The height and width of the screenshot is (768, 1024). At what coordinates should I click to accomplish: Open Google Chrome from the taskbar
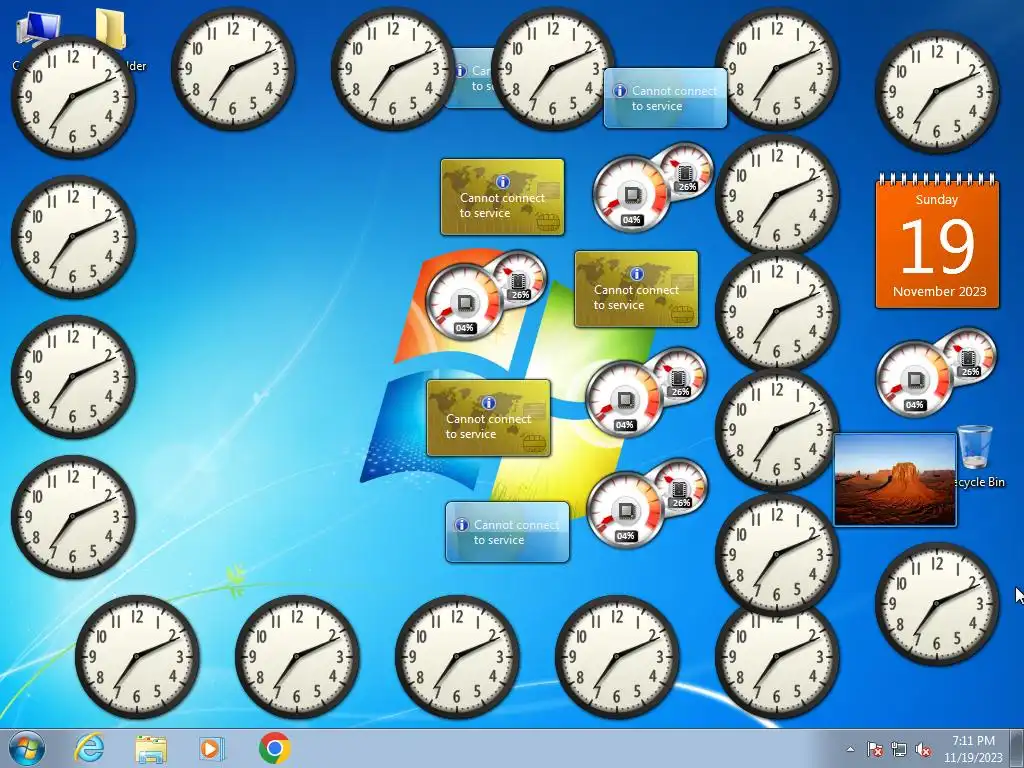pyautogui.click(x=274, y=748)
